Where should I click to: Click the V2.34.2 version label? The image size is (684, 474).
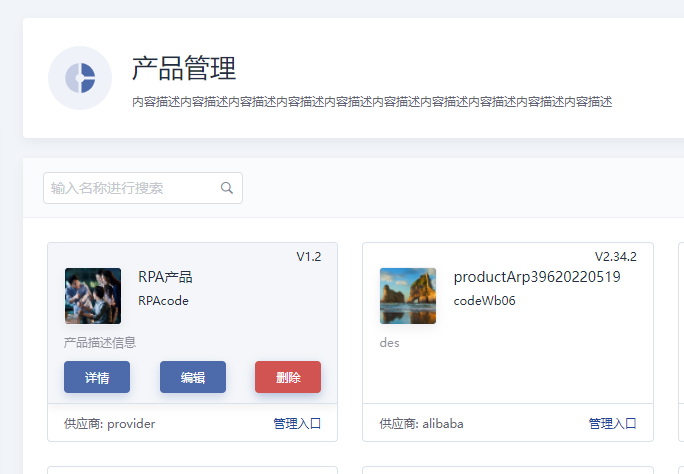616,257
